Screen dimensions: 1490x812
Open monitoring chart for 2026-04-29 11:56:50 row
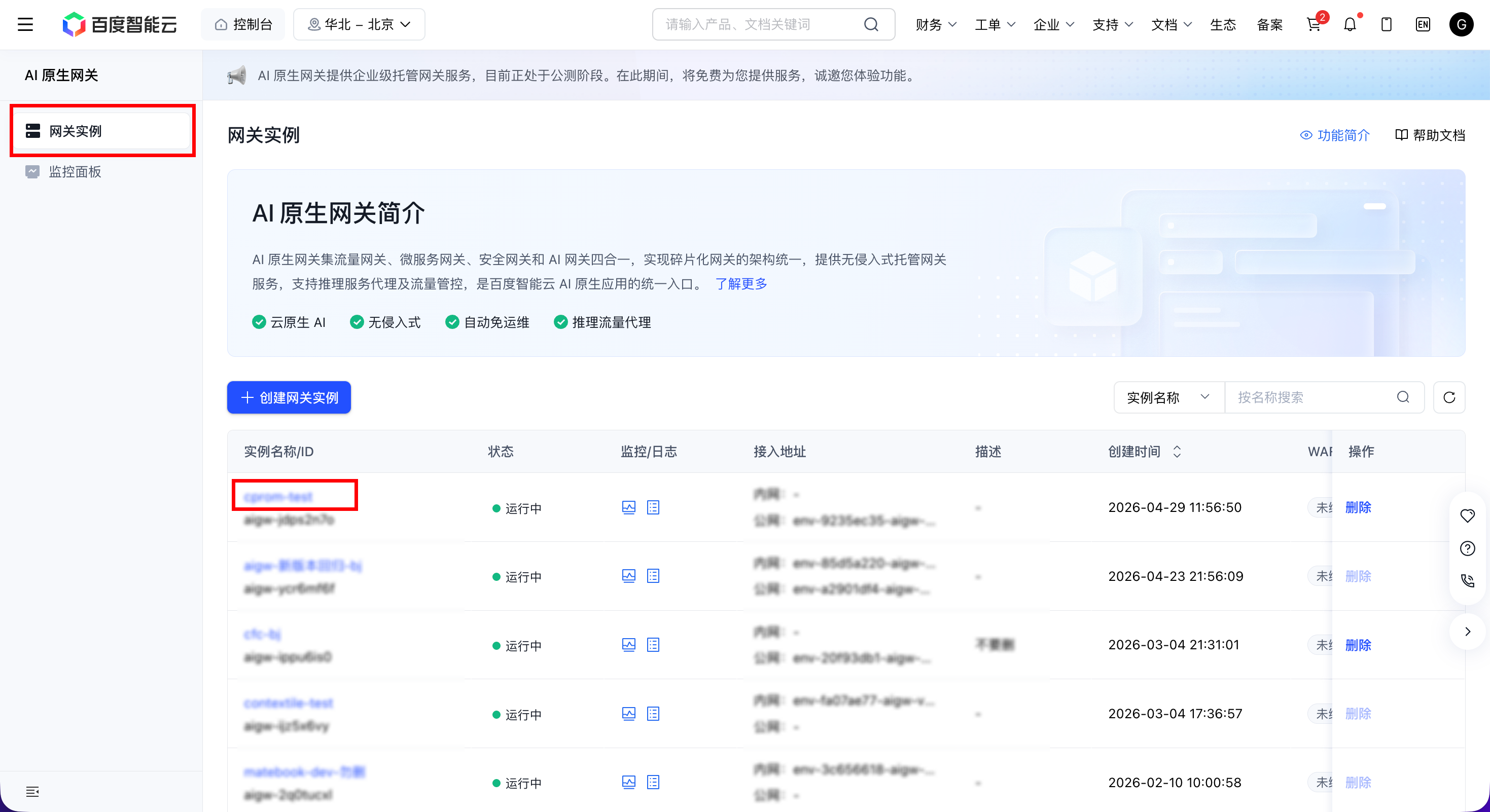point(629,507)
